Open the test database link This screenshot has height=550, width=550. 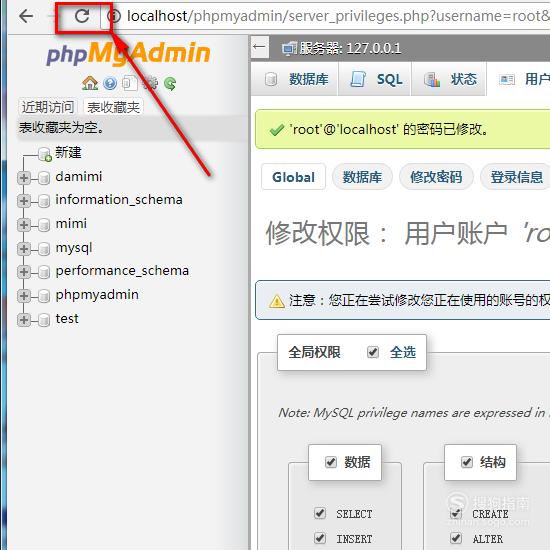click(67, 318)
